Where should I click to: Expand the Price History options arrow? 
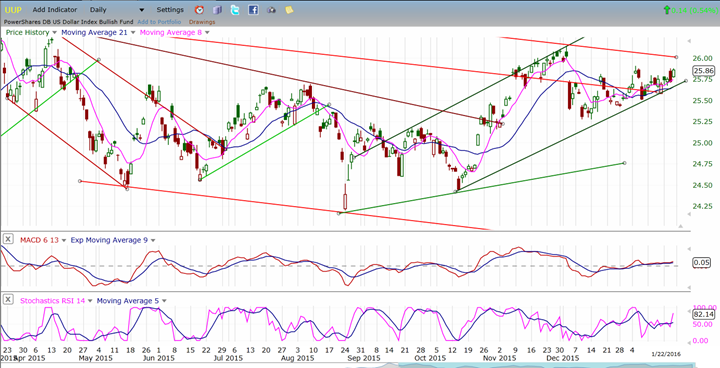point(54,33)
